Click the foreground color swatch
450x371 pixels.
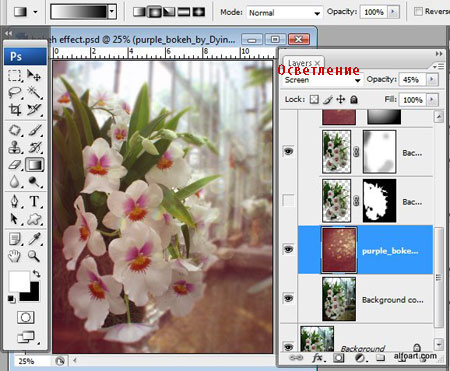pos(19,282)
